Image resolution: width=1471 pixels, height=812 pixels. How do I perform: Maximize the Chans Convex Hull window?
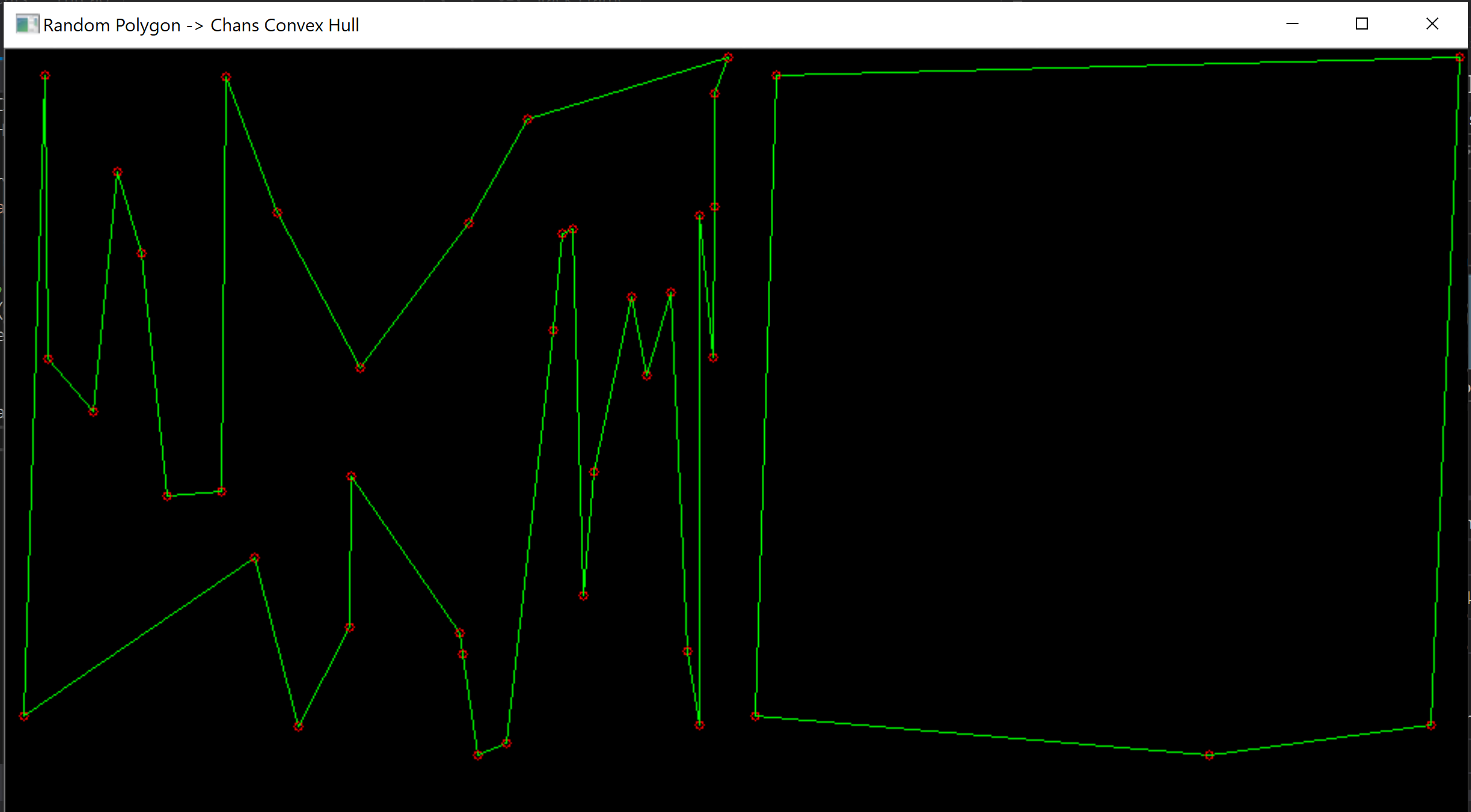1361,24
